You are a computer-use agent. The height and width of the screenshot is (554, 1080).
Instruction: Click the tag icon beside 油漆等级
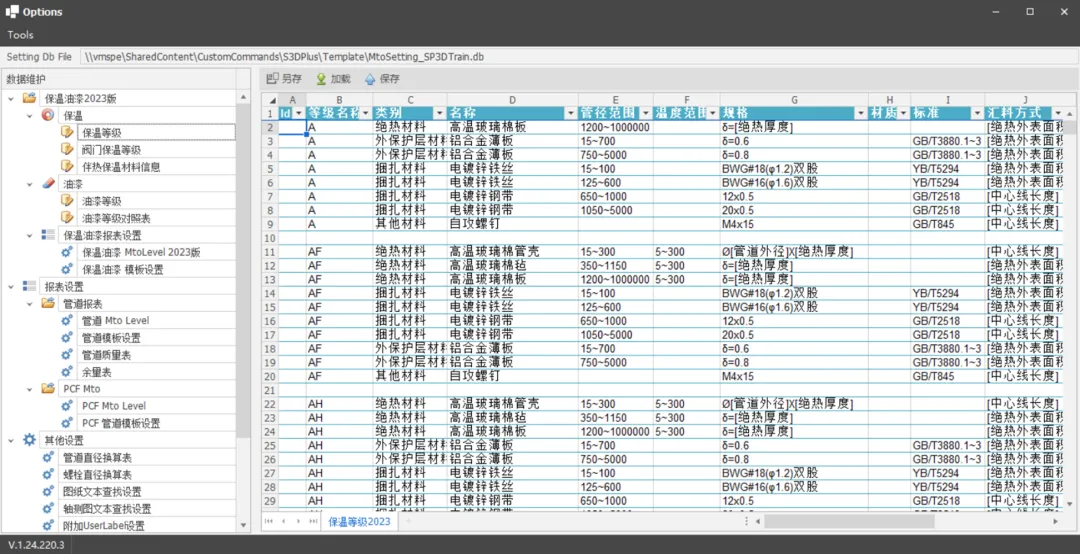[x=67, y=201]
